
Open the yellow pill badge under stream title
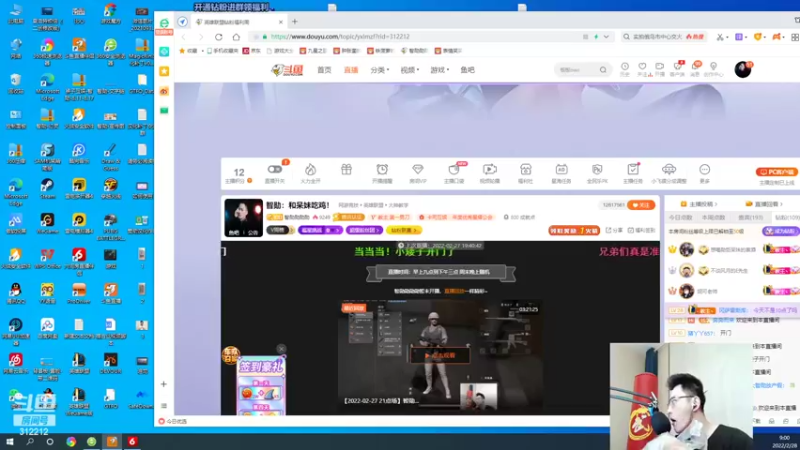tap(404, 230)
